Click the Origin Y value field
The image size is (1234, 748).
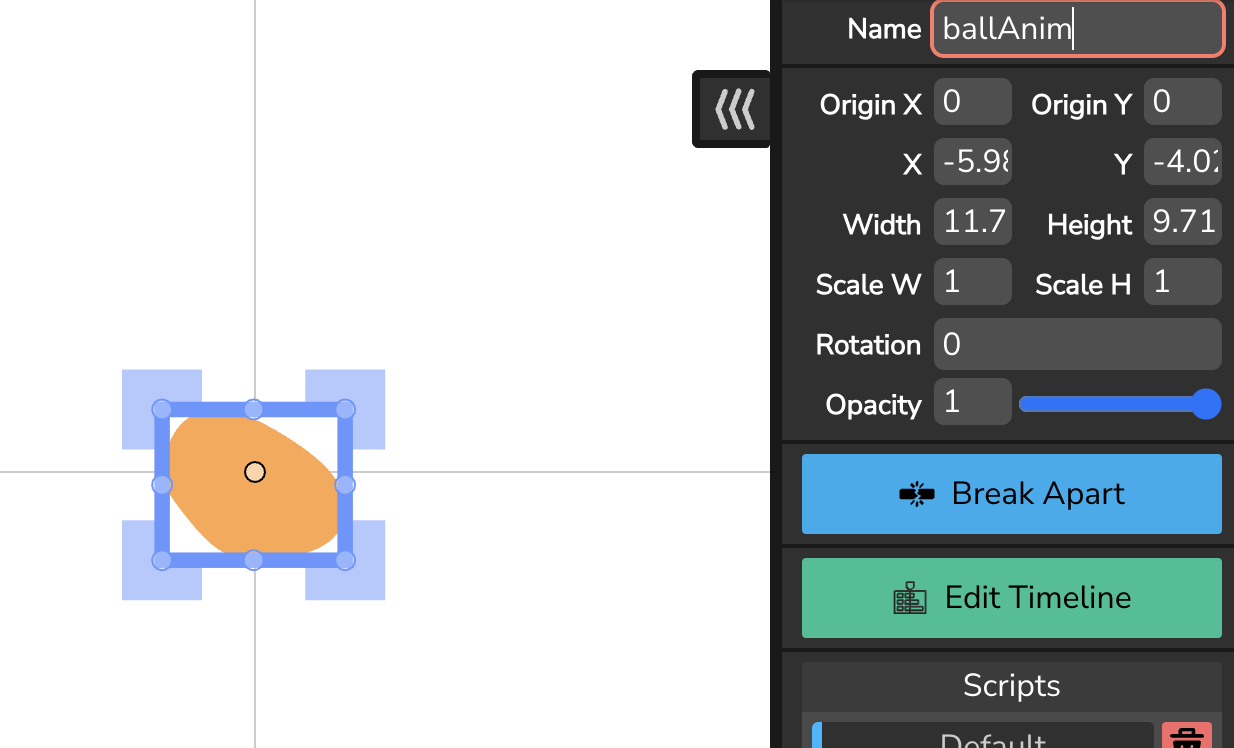tap(1183, 102)
